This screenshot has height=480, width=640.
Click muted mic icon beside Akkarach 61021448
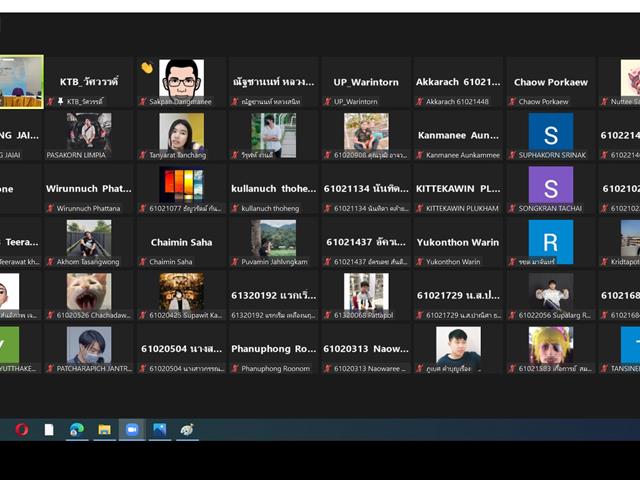[x=420, y=101]
